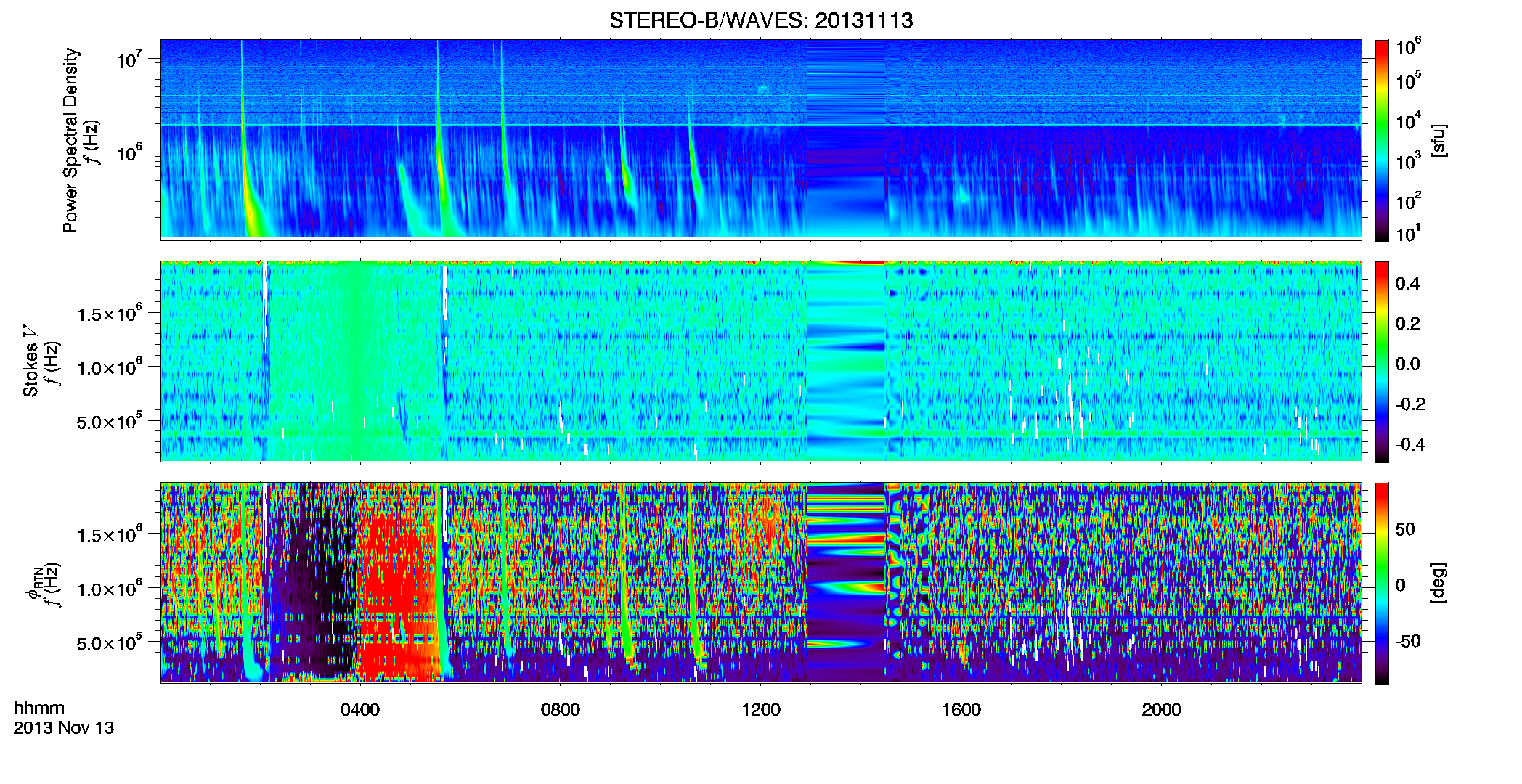Click the -0.4 value on Stokes color bar

(x=1410, y=444)
